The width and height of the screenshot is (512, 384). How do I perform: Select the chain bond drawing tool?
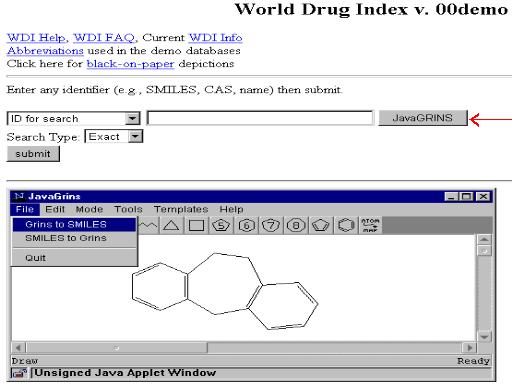point(148,225)
